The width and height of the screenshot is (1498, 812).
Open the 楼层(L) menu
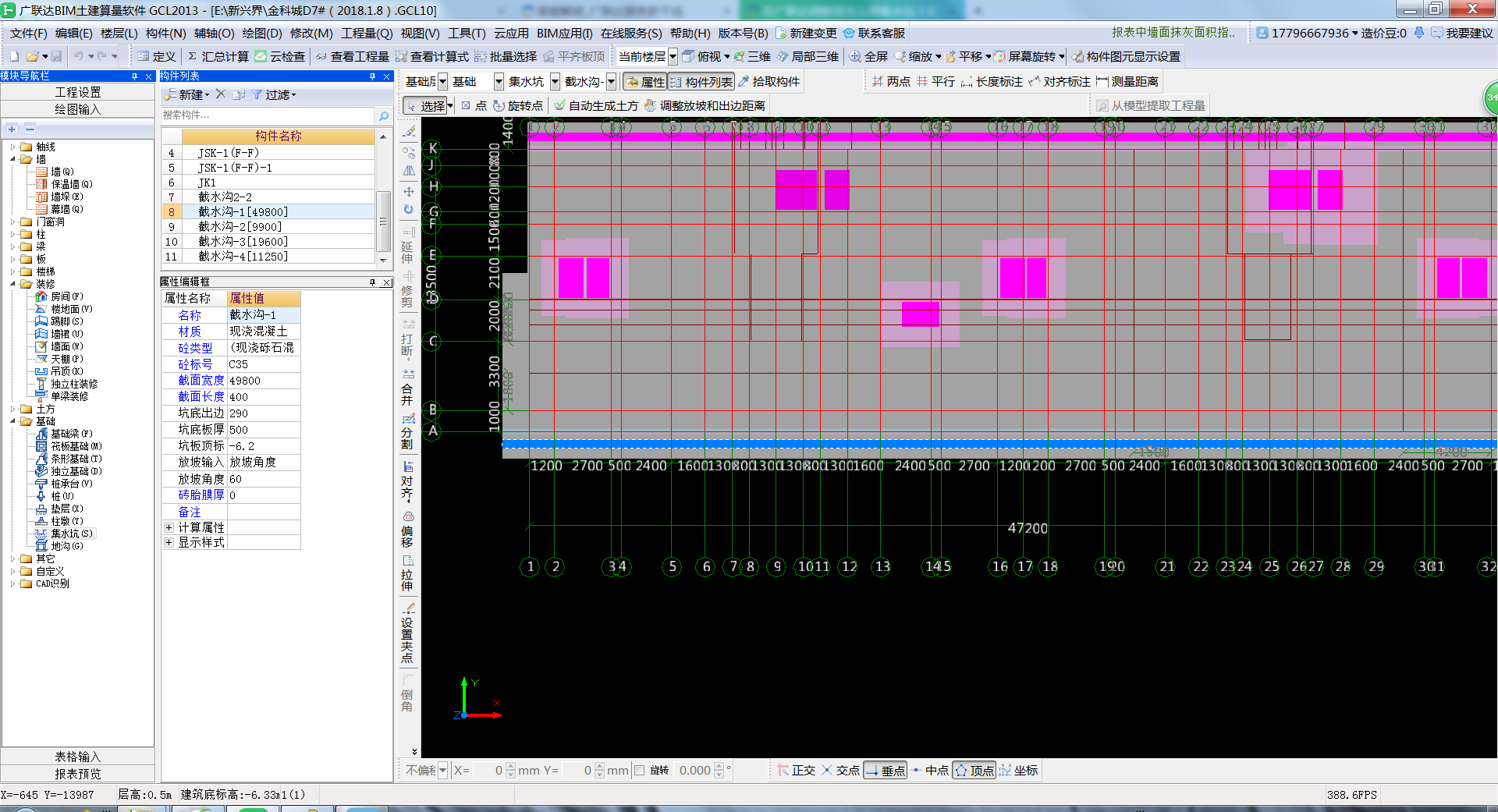coord(119,33)
